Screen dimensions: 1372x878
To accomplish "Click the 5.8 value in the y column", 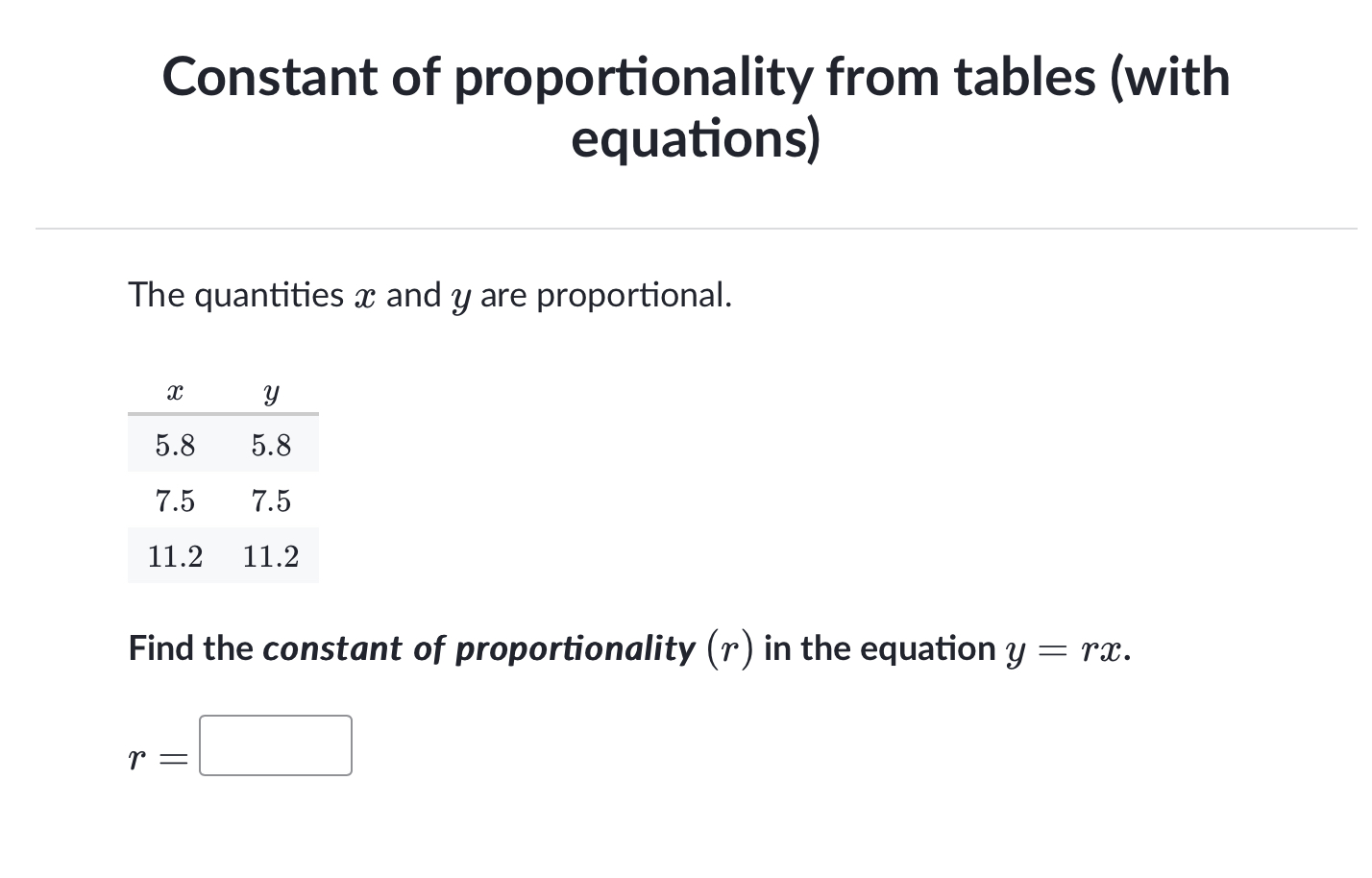I will tap(271, 446).
